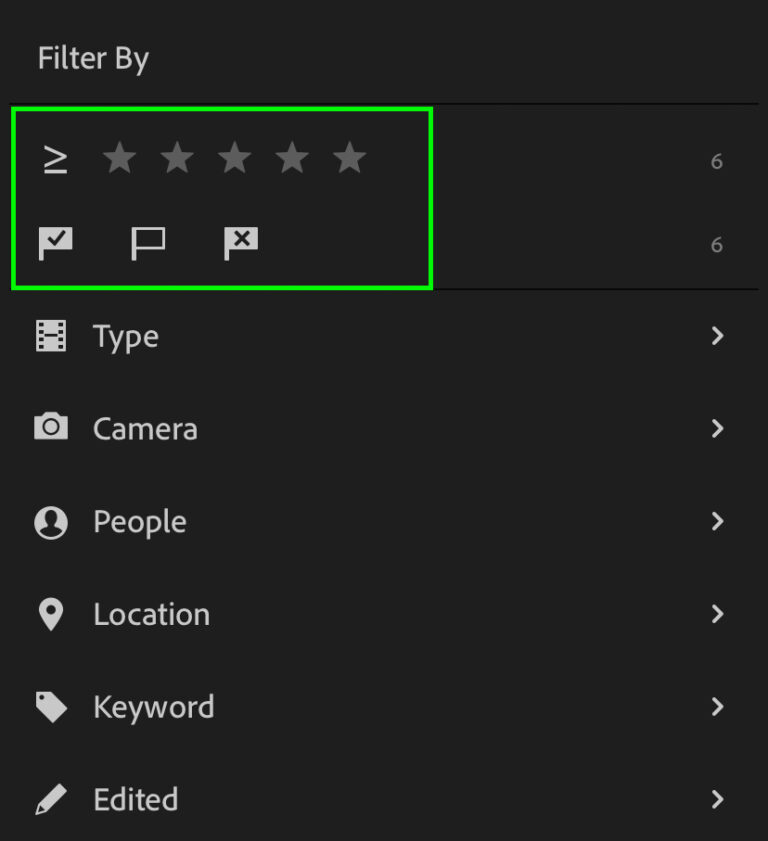Expand the Type filter row
768x841 pixels.
[717, 336]
